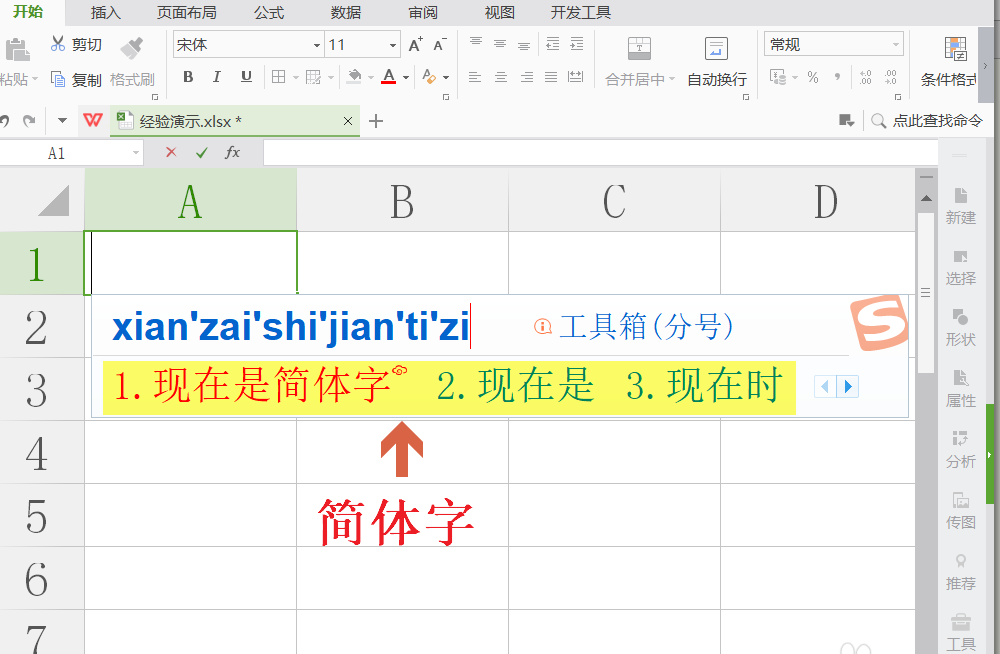This screenshot has height=654, width=1000.
Task: Click the 工具 icon in the sidebar
Action: pos(960,634)
